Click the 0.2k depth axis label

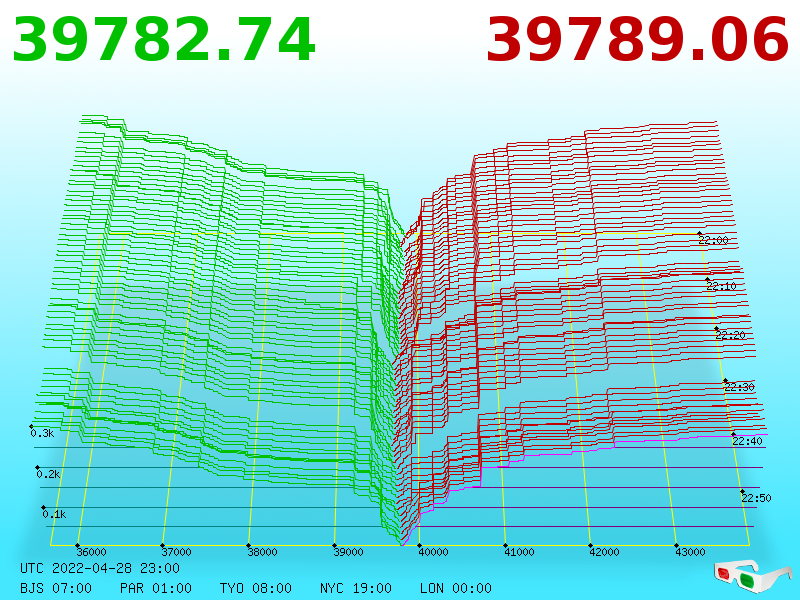coord(48,474)
